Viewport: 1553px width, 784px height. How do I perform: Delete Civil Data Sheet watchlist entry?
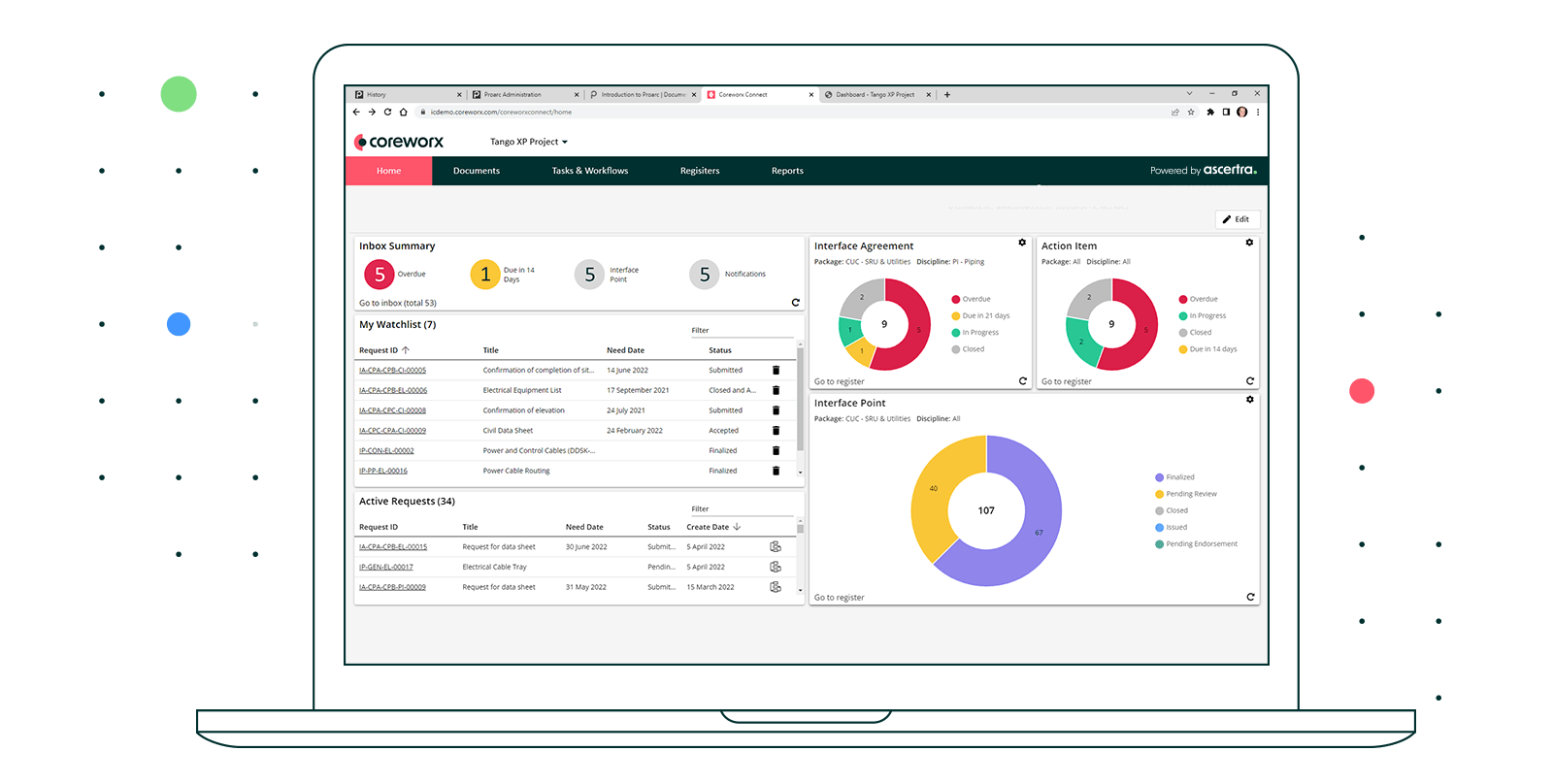[x=776, y=431]
